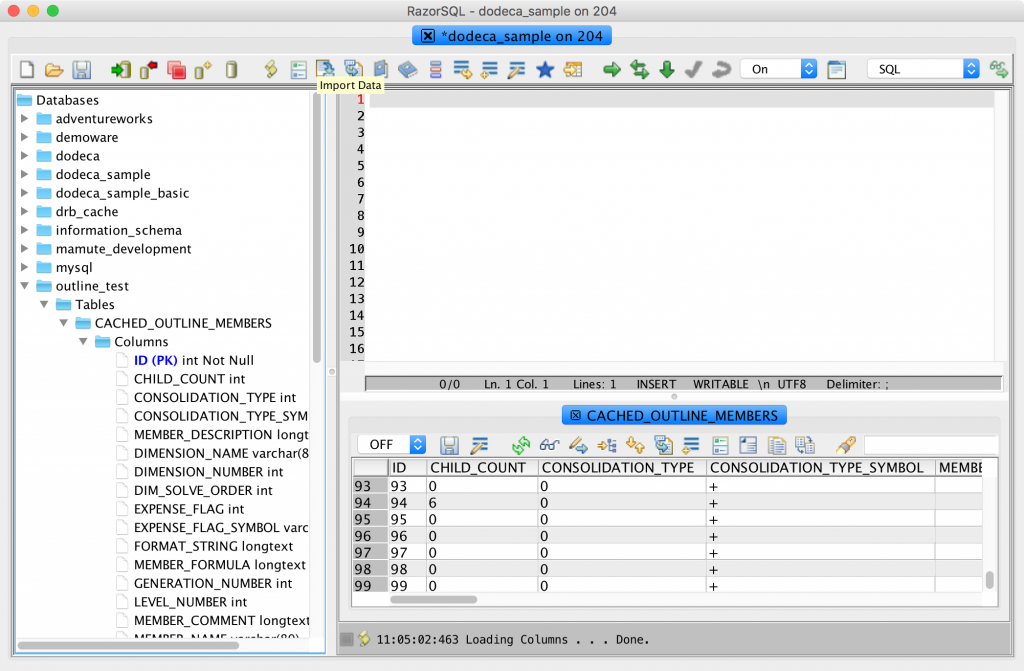Click the blue star favorites icon
This screenshot has height=671, width=1024.
coord(545,69)
